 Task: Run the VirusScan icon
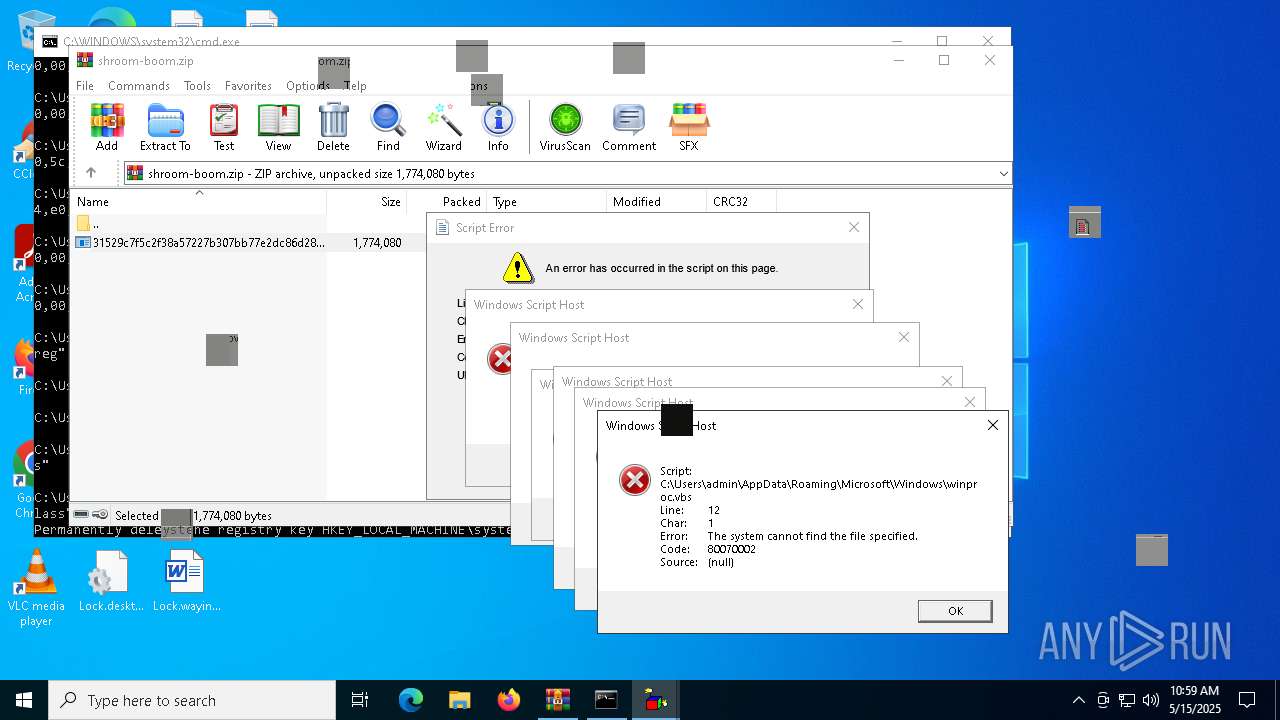(565, 128)
